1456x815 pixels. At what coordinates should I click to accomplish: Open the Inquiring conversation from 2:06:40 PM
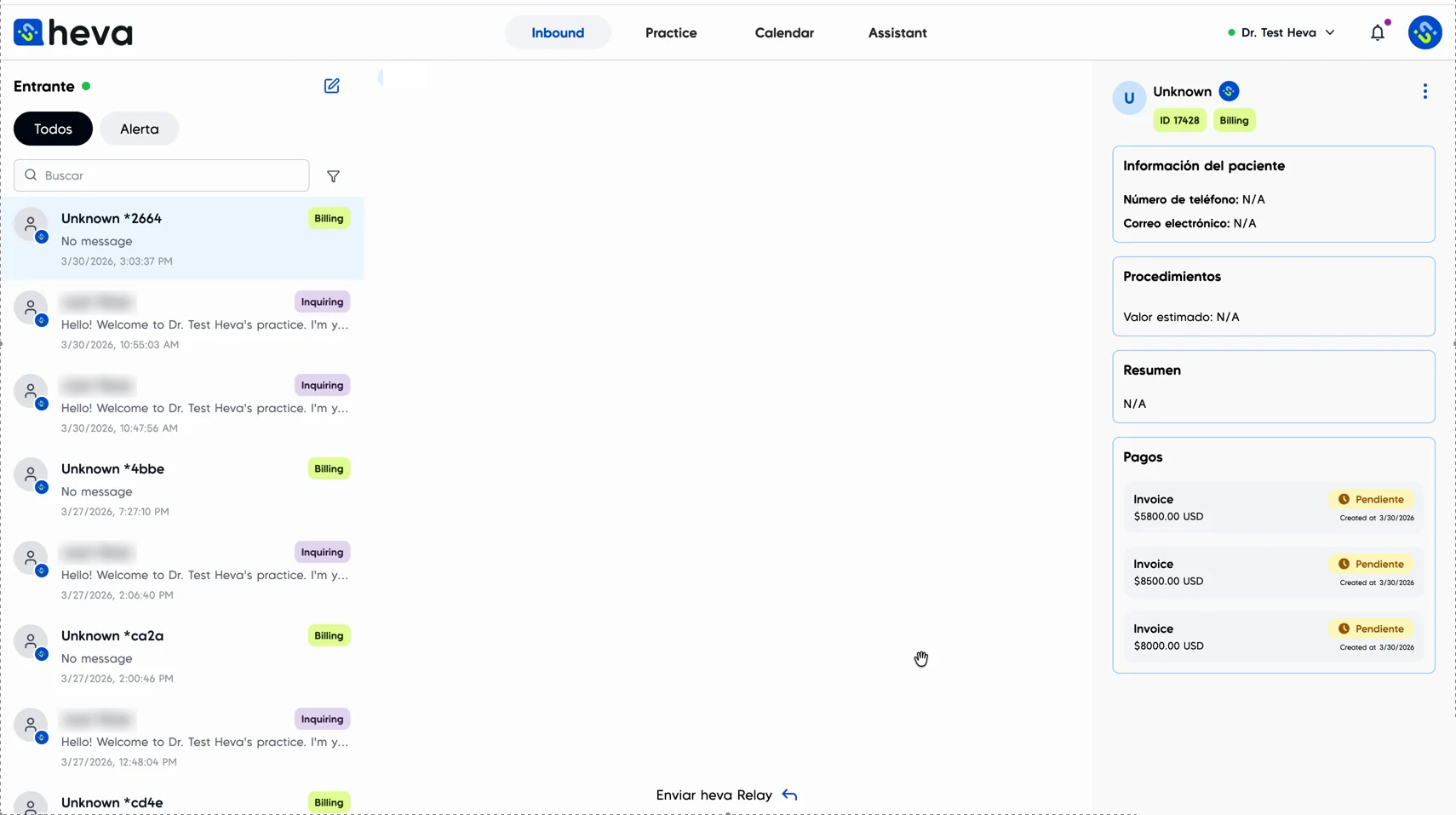pos(182,572)
